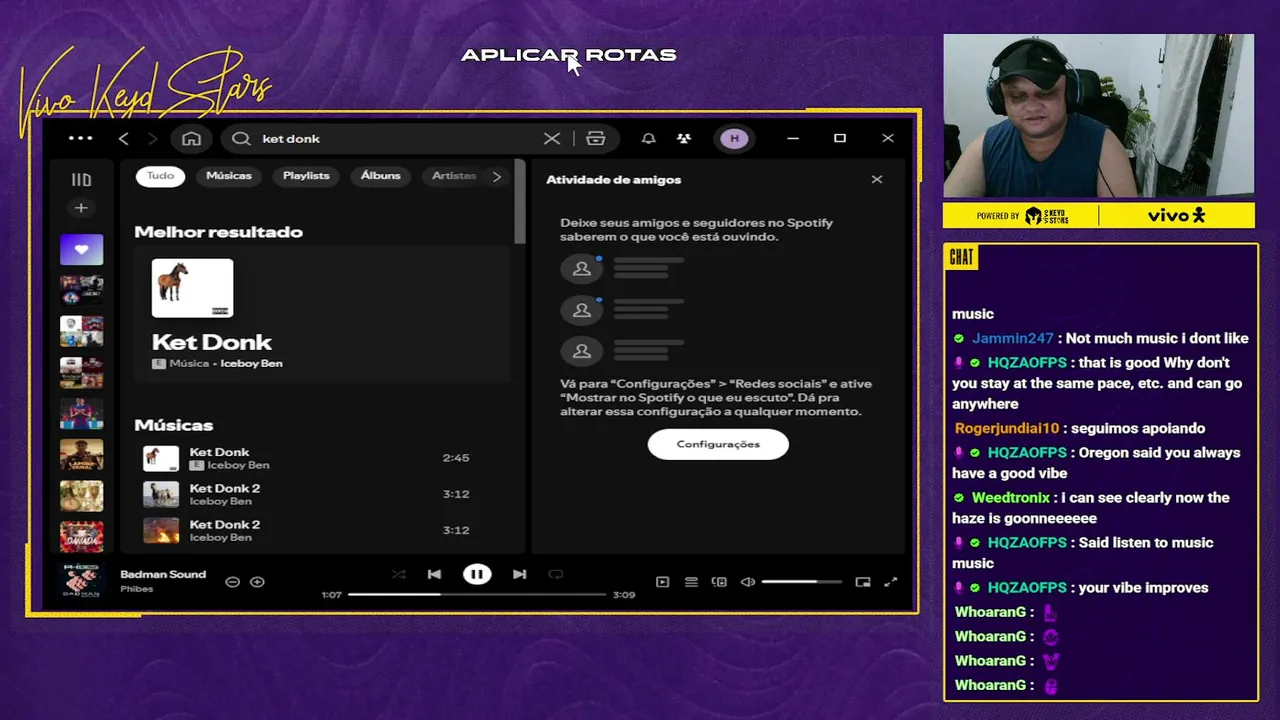The height and width of the screenshot is (720, 1280).
Task: Open artist Phibes in player bar
Action: pos(137,589)
